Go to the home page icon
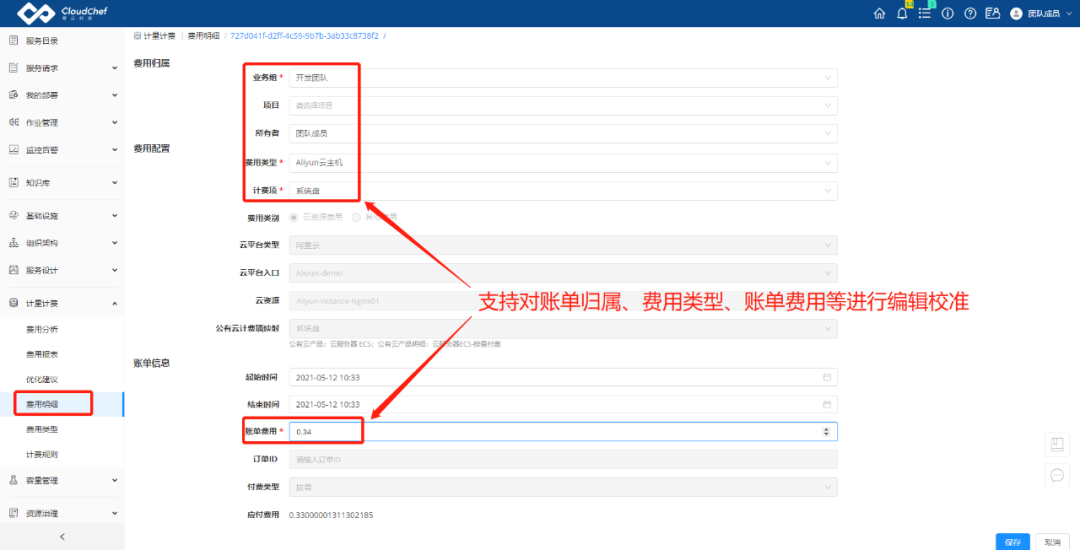Viewport: 1080px width, 550px height. [x=879, y=14]
